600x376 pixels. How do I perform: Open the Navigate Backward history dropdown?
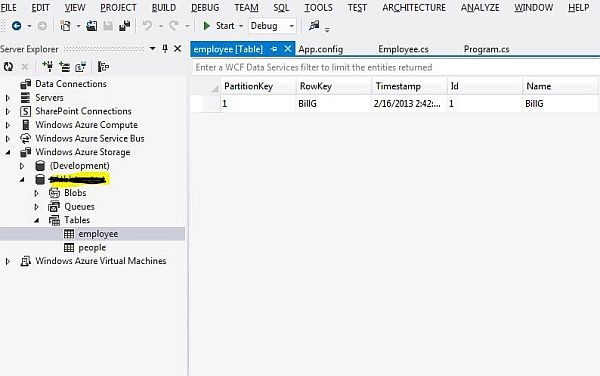point(29,26)
